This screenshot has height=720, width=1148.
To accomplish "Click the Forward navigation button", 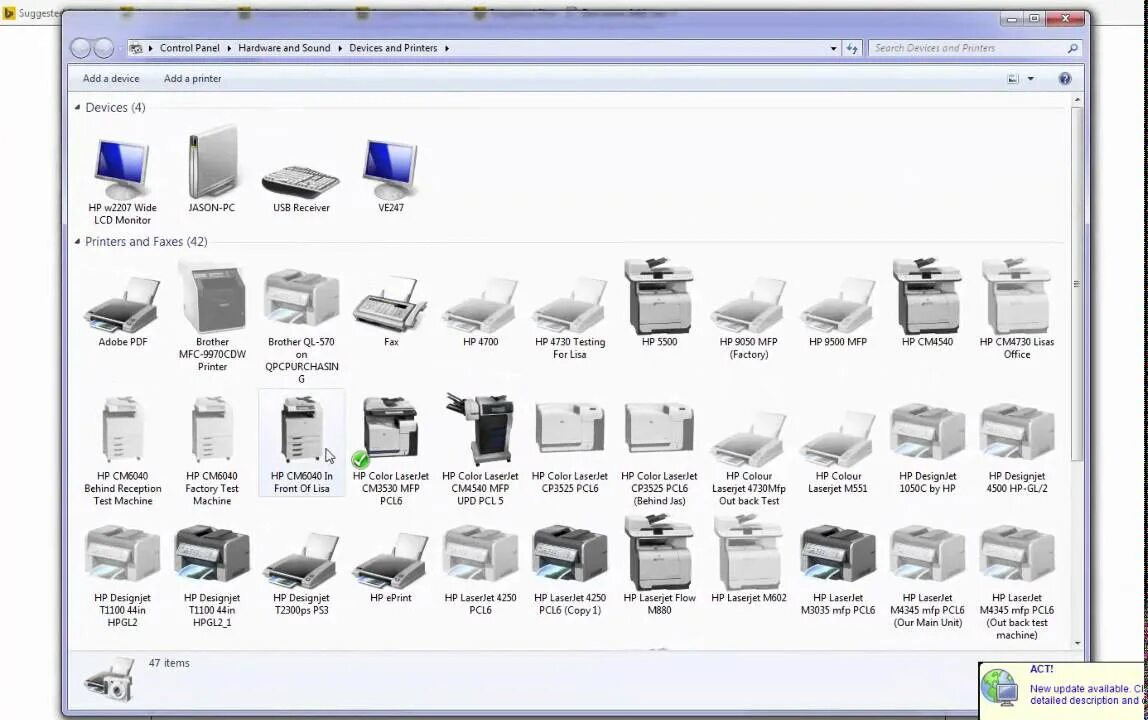I will pyautogui.click(x=104, y=48).
